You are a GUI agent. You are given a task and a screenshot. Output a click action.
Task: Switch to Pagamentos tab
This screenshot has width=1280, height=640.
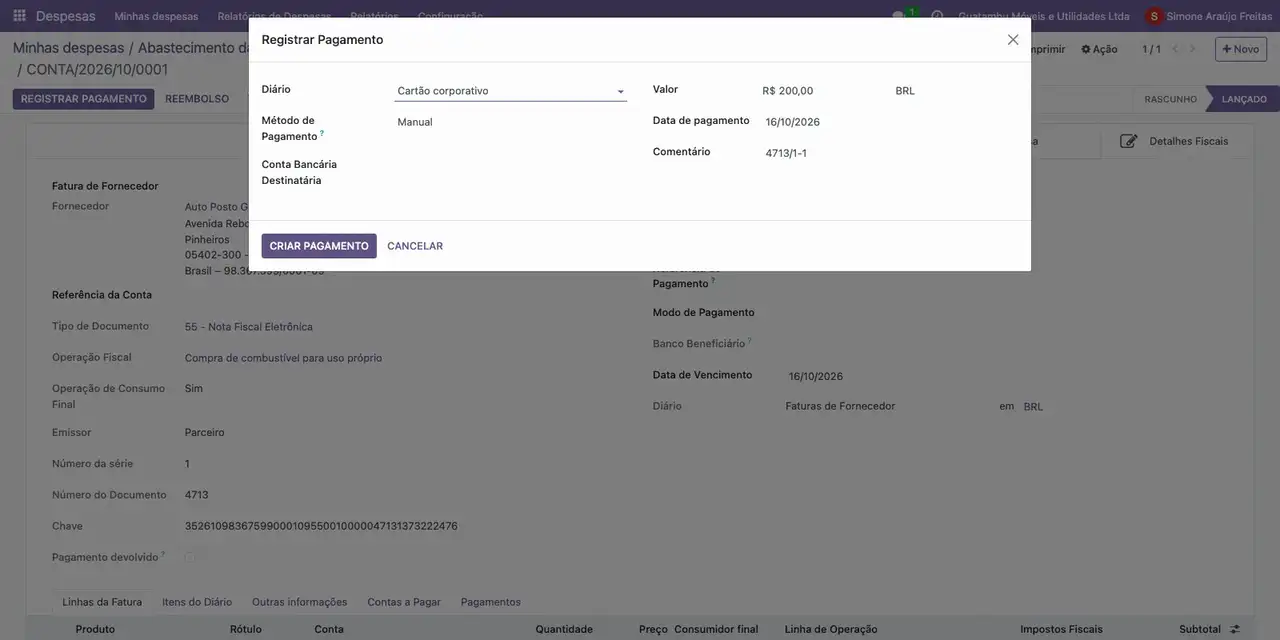[x=491, y=602]
